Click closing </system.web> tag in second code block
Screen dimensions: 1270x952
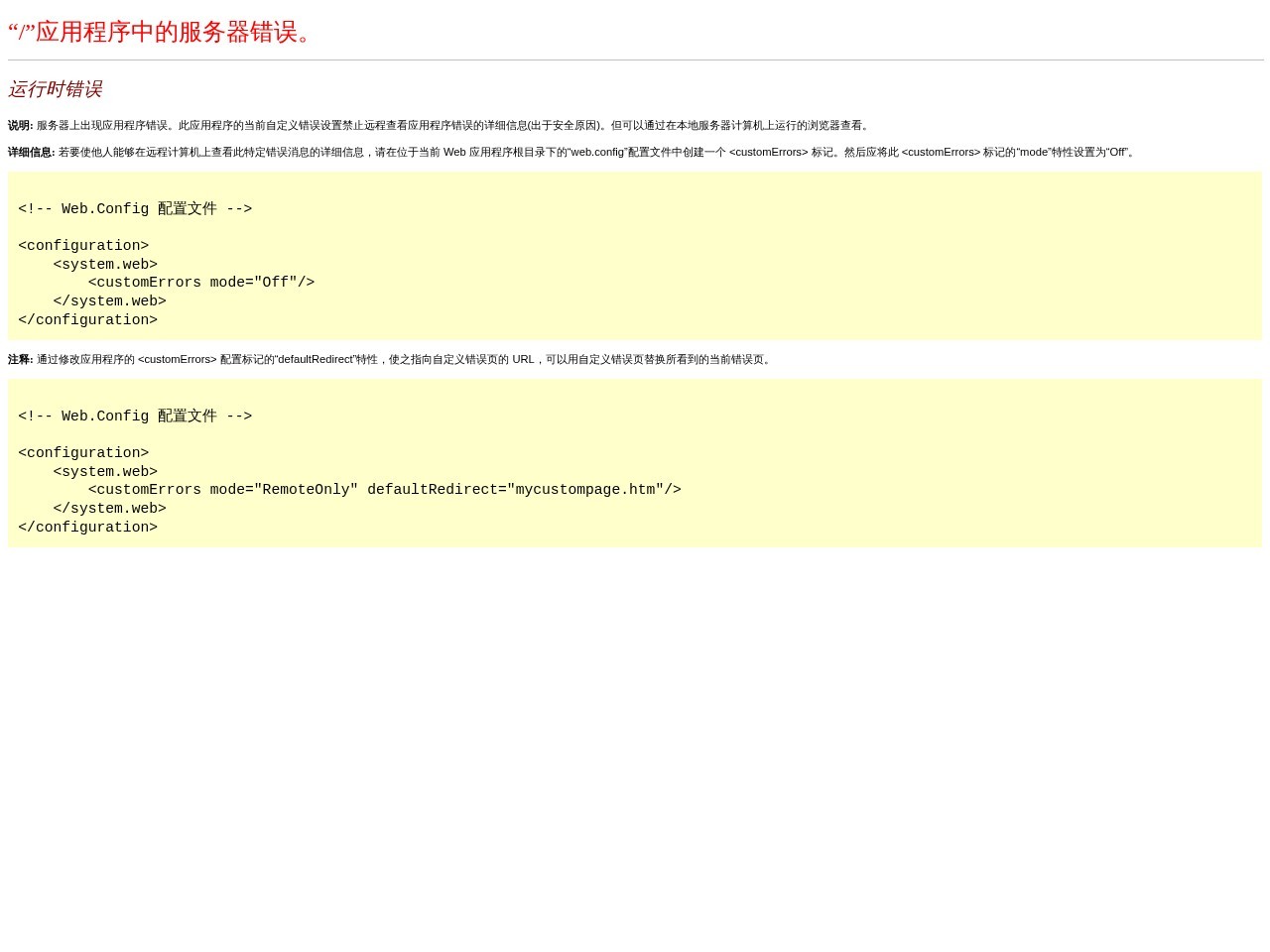tap(109, 509)
